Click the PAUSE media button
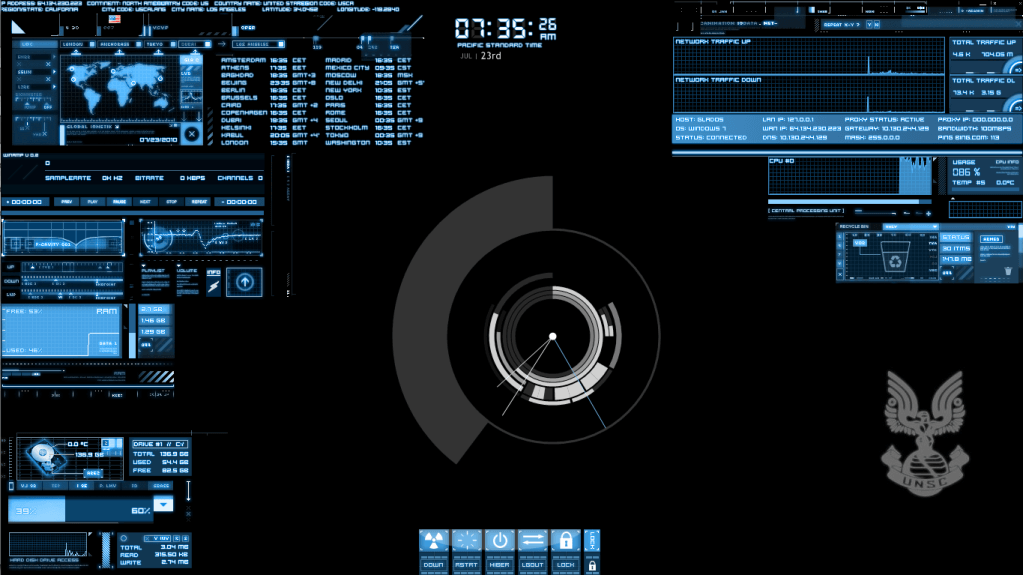This screenshot has width=1023, height=575. 119,202
